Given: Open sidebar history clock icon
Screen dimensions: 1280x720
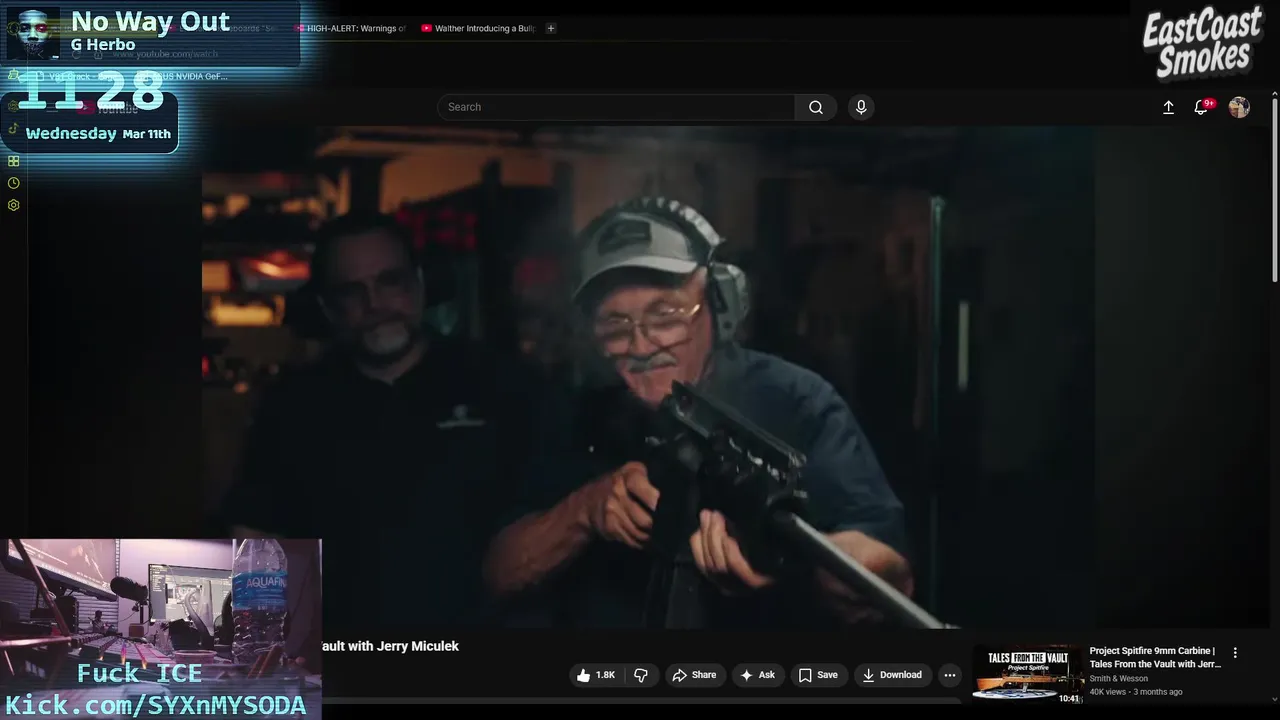Looking at the screenshot, I should (x=13, y=183).
